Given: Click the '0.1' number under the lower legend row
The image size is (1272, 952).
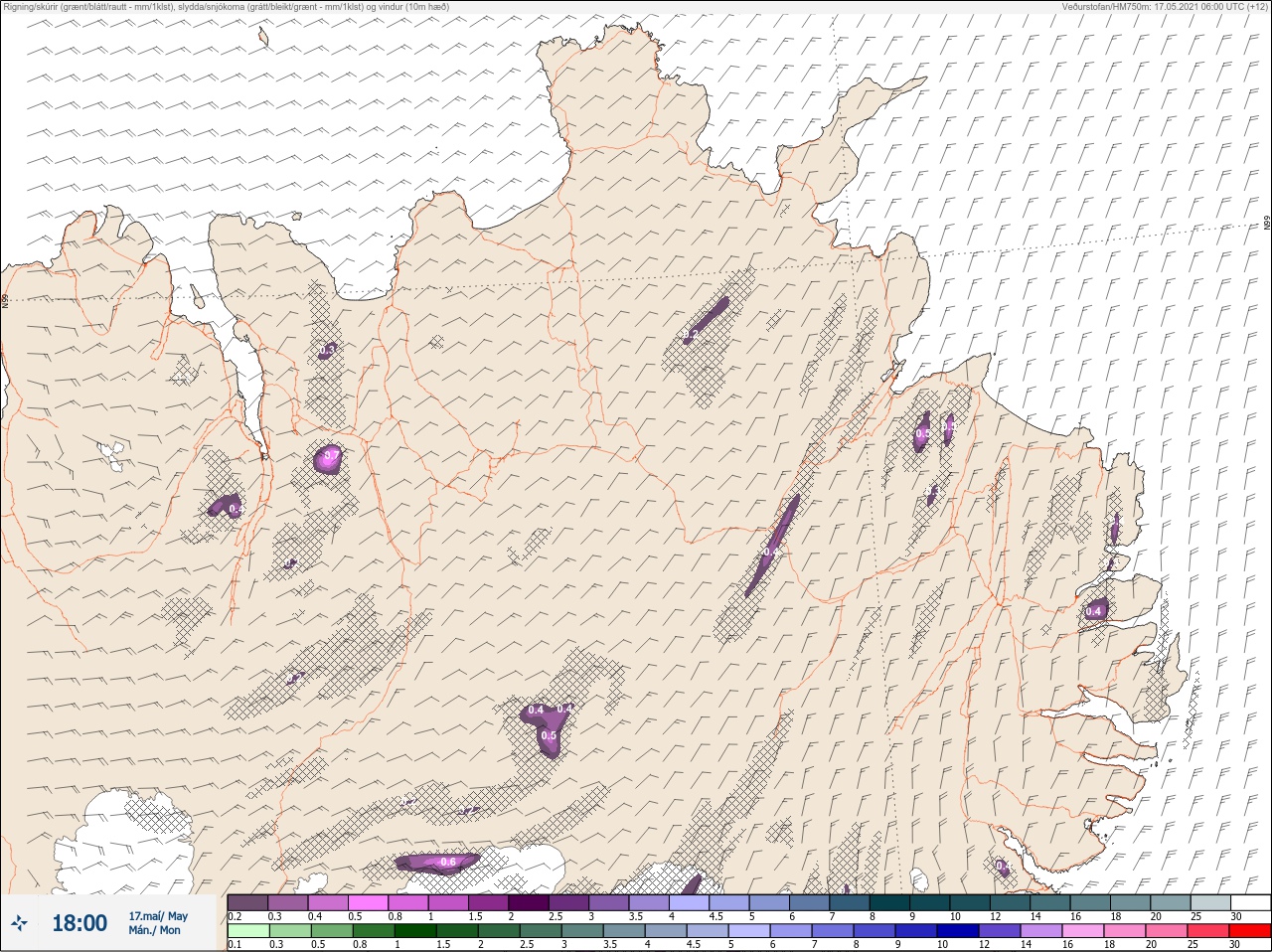Looking at the screenshot, I should (235, 945).
